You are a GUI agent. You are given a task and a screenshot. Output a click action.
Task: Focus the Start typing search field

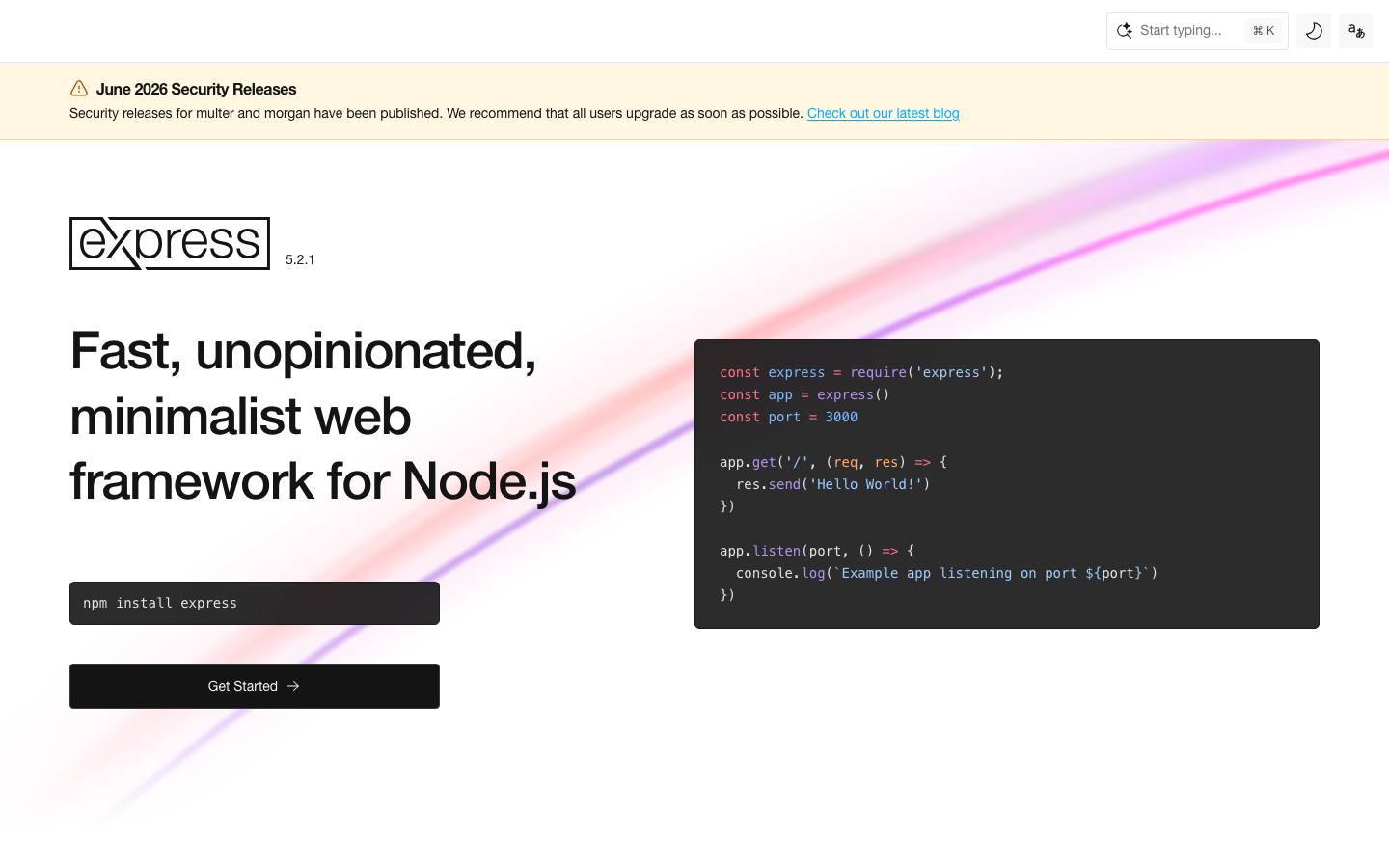1197,31
